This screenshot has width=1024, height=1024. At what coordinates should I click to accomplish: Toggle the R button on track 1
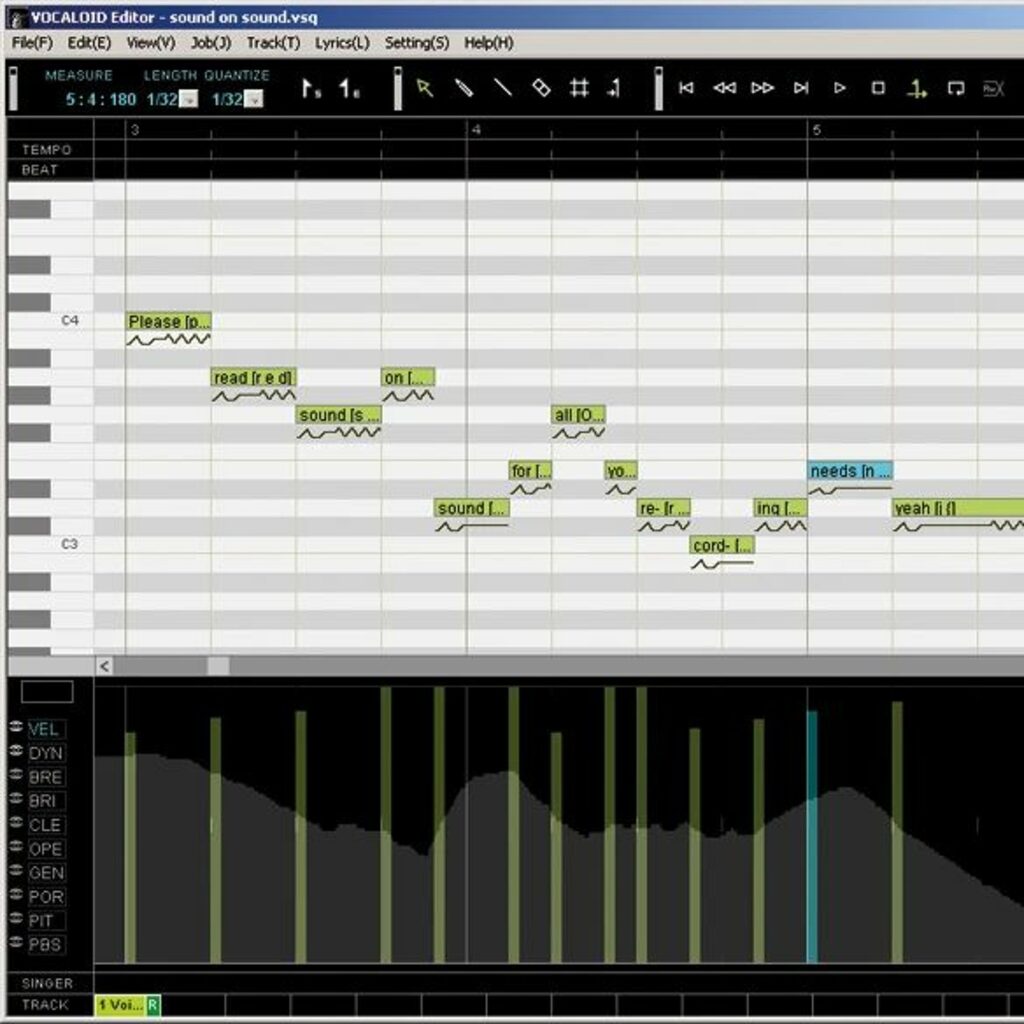153,1004
